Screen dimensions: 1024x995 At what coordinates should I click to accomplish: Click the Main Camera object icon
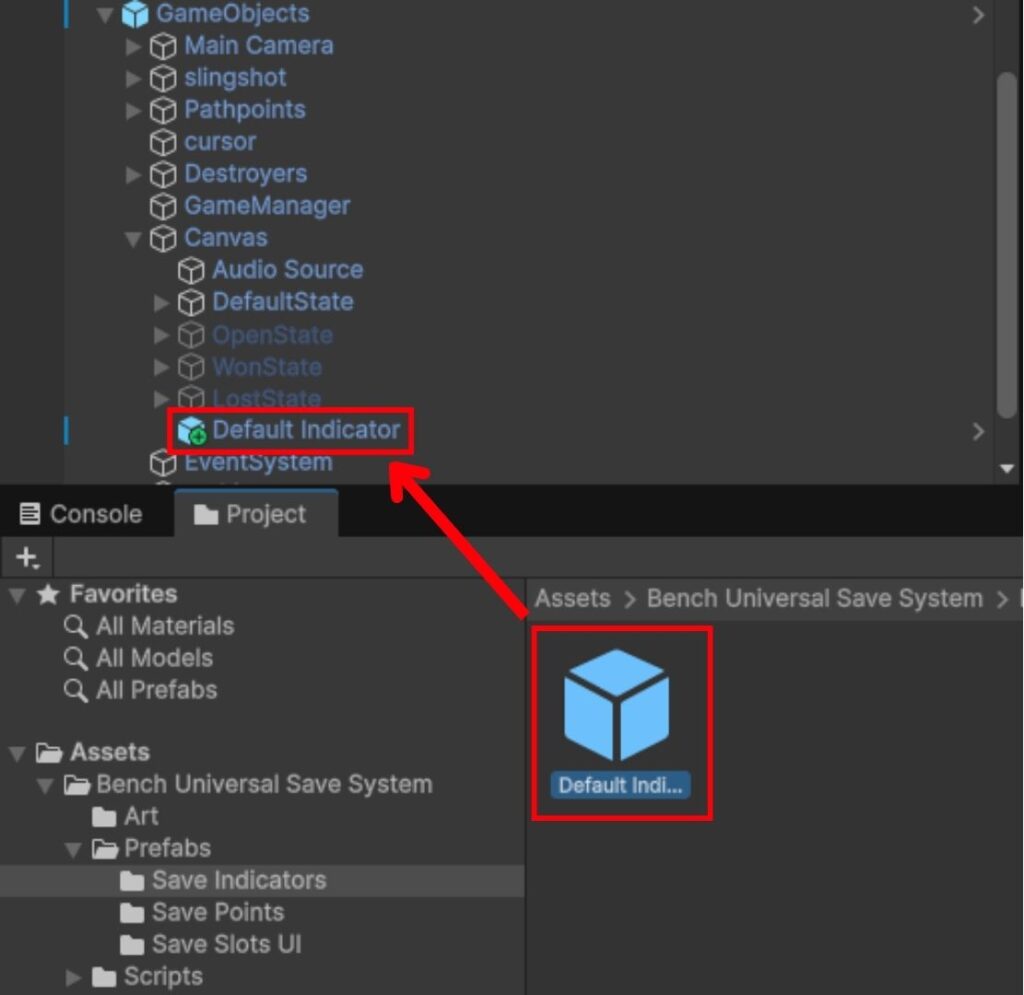coord(163,46)
